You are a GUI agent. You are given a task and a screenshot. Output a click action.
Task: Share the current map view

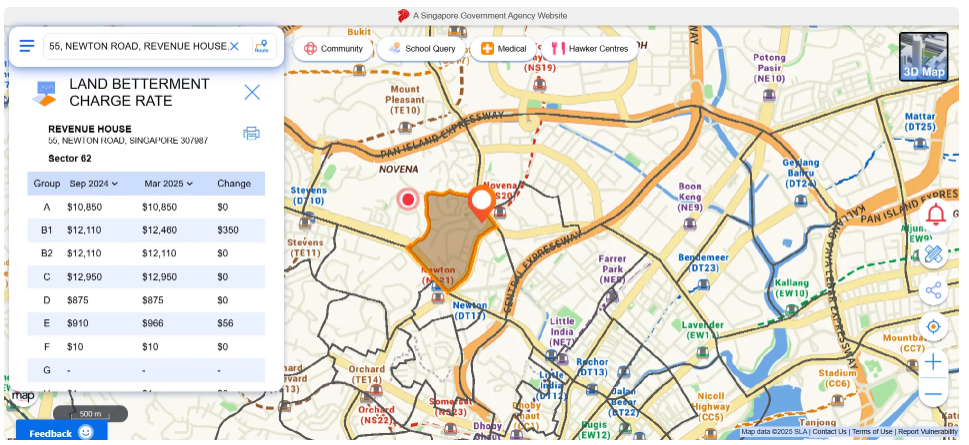coord(934,291)
